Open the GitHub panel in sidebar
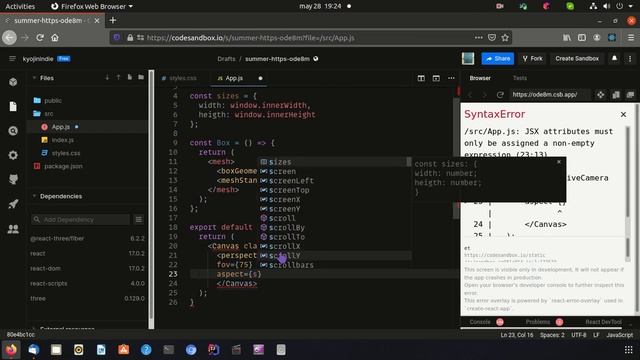640x360 pixels. 13,179
